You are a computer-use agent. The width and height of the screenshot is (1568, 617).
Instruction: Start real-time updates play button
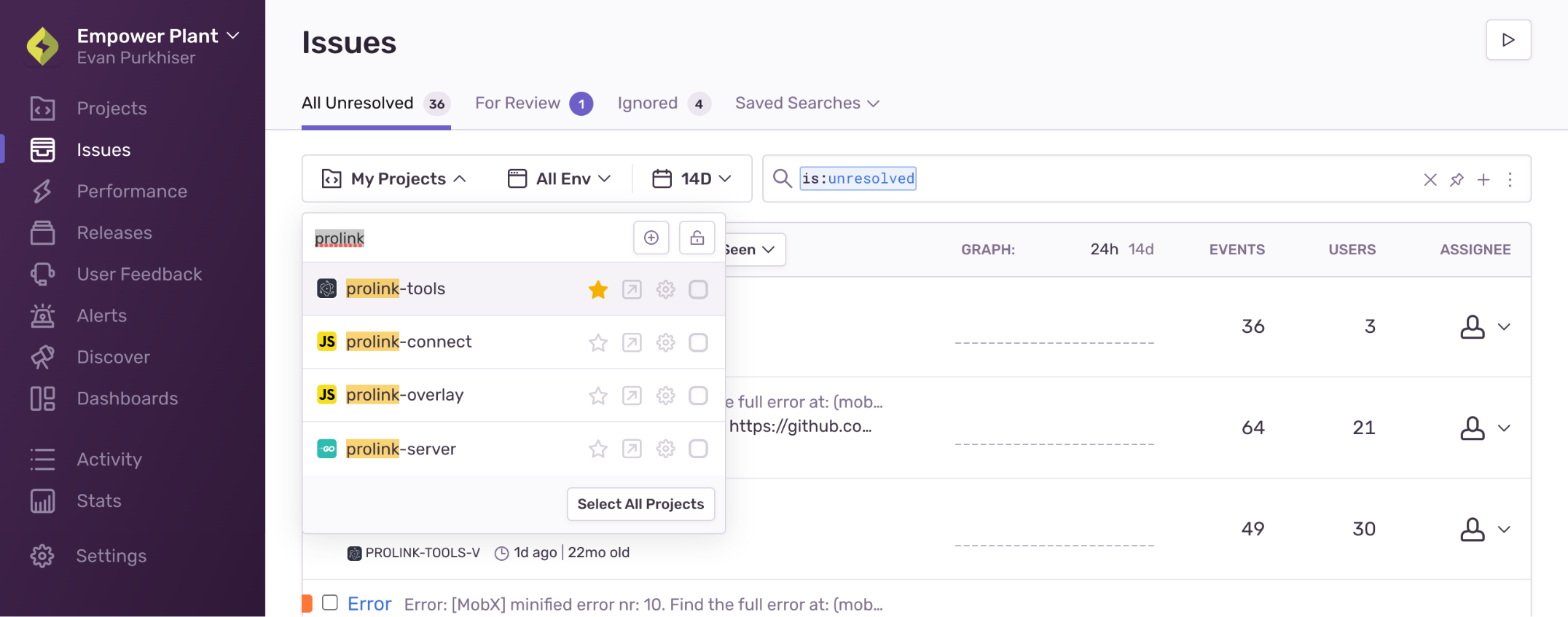(1508, 40)
